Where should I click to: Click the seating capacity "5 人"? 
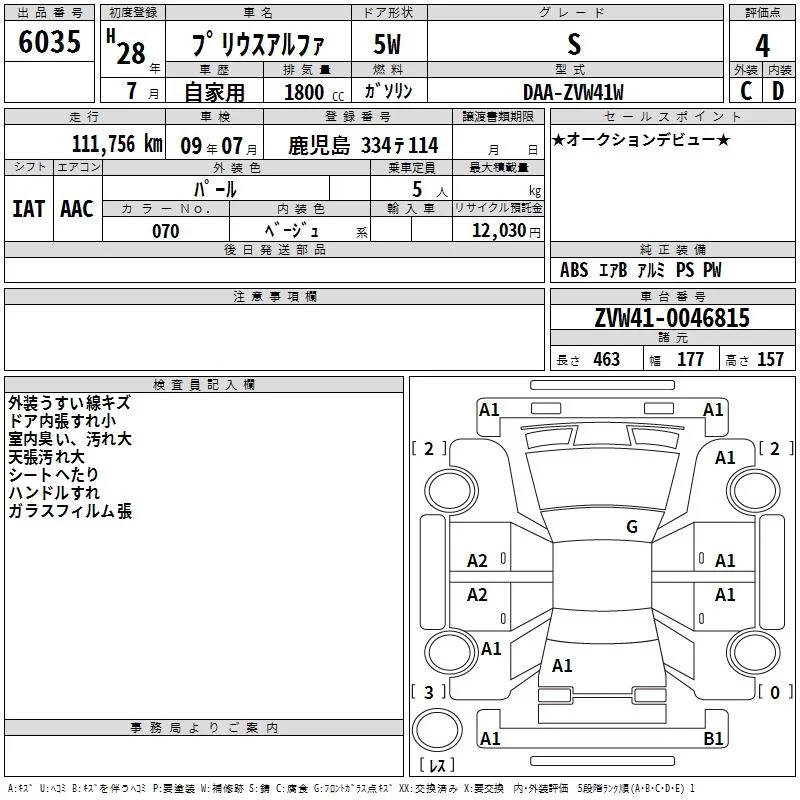[x=430, y=189]
